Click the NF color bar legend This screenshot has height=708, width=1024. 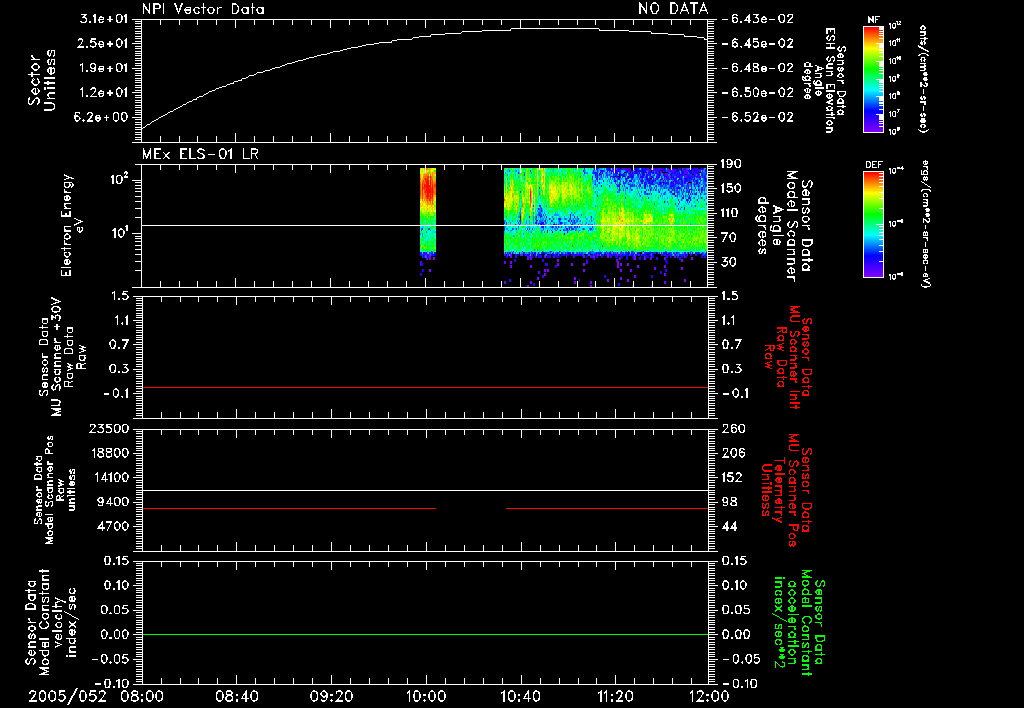click(873, 79)
